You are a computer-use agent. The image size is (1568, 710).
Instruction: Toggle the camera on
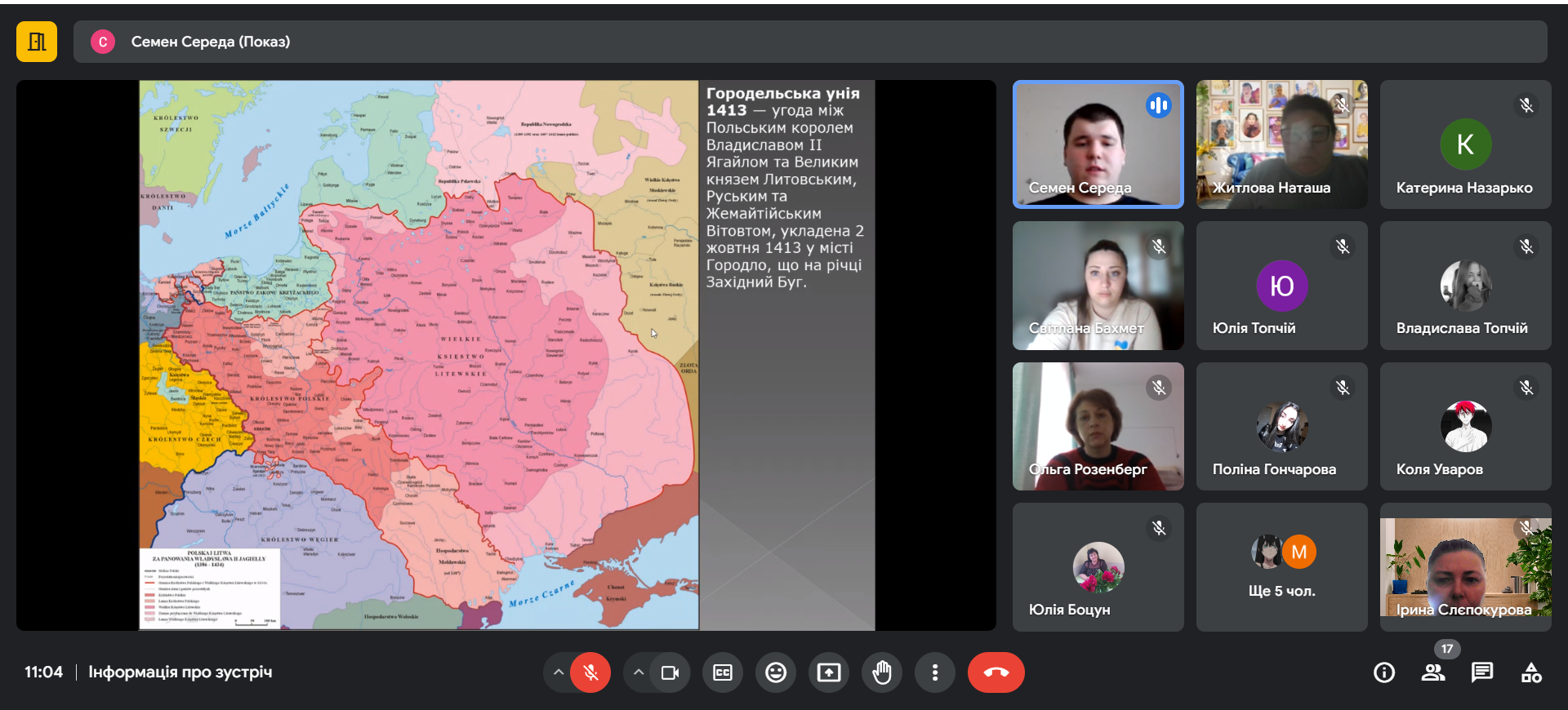coord(670,672)
